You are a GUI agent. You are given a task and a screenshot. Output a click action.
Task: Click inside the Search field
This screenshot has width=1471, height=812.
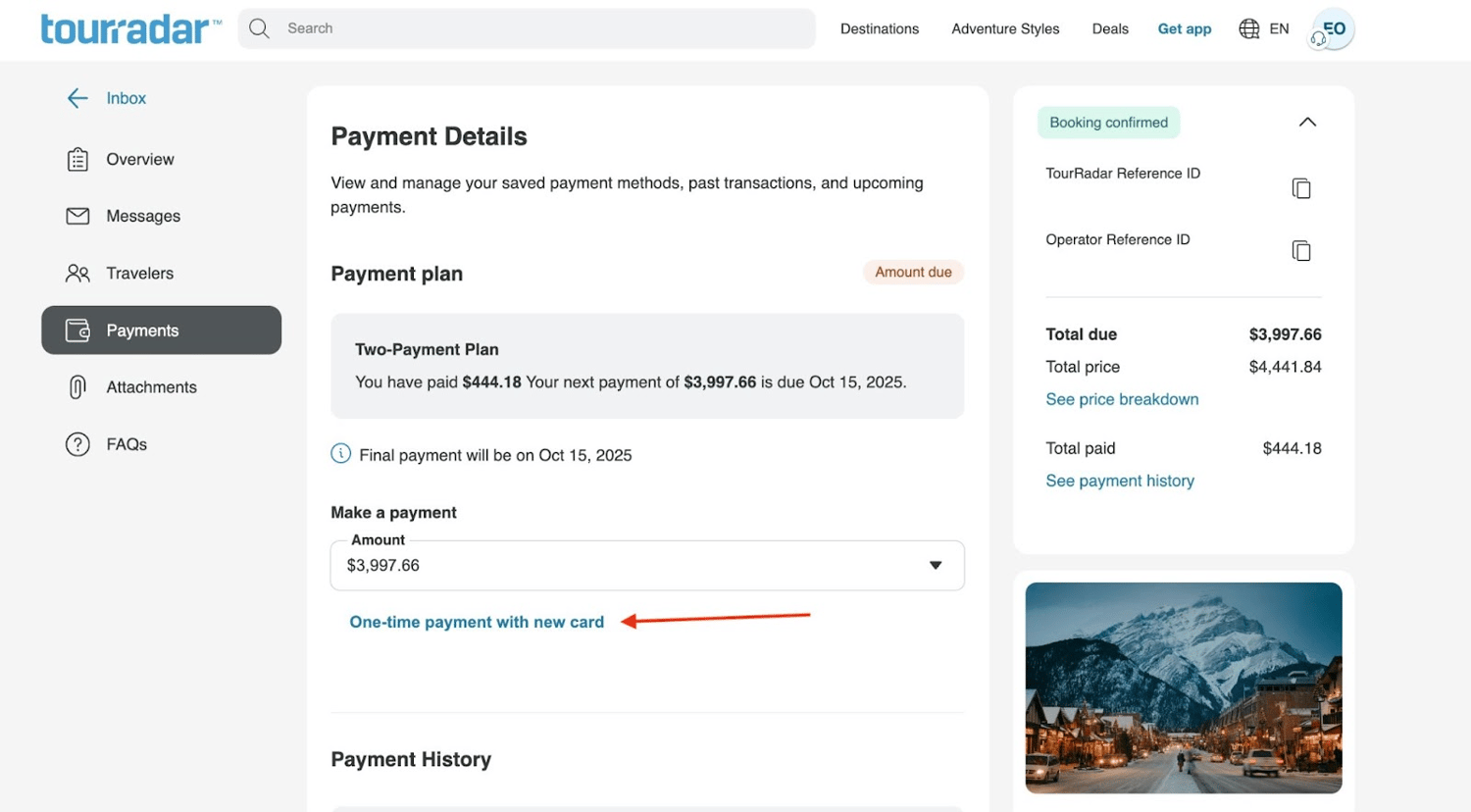pos(527,27)
